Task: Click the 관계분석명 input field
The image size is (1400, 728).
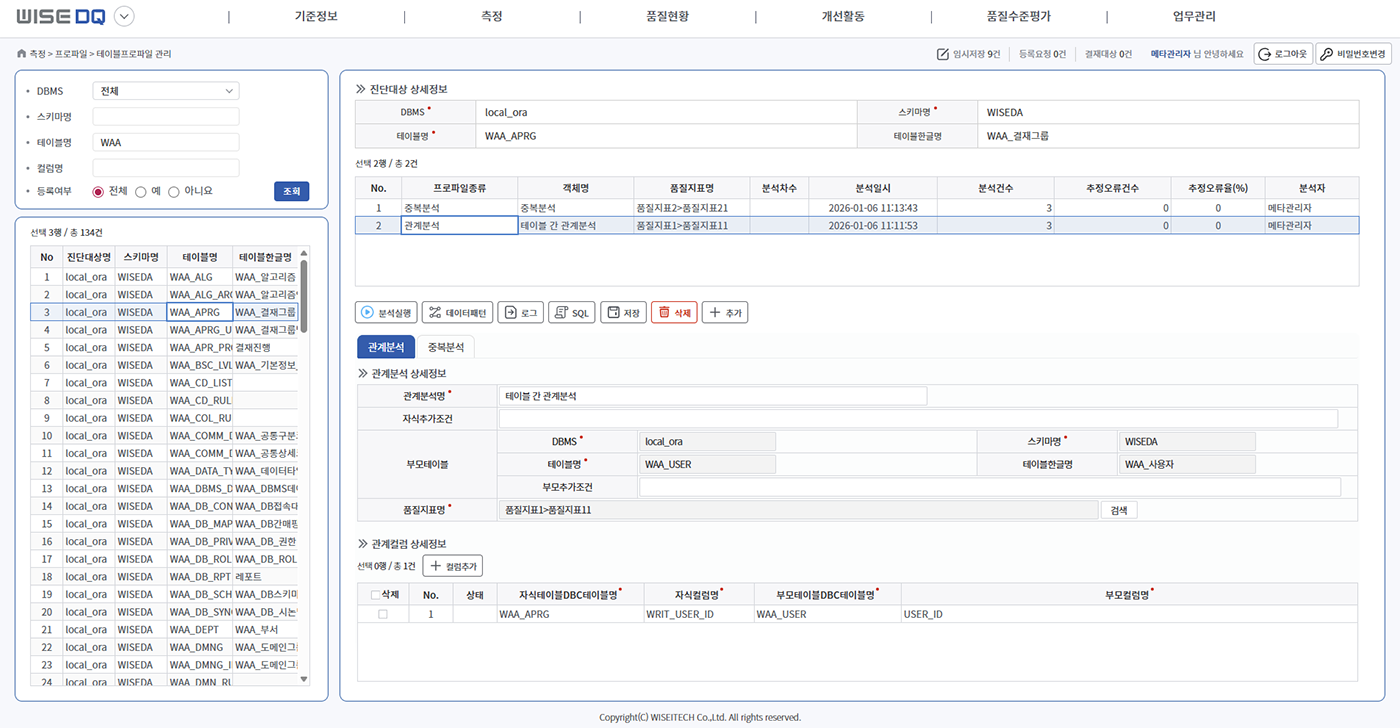Action: [713, 396]
